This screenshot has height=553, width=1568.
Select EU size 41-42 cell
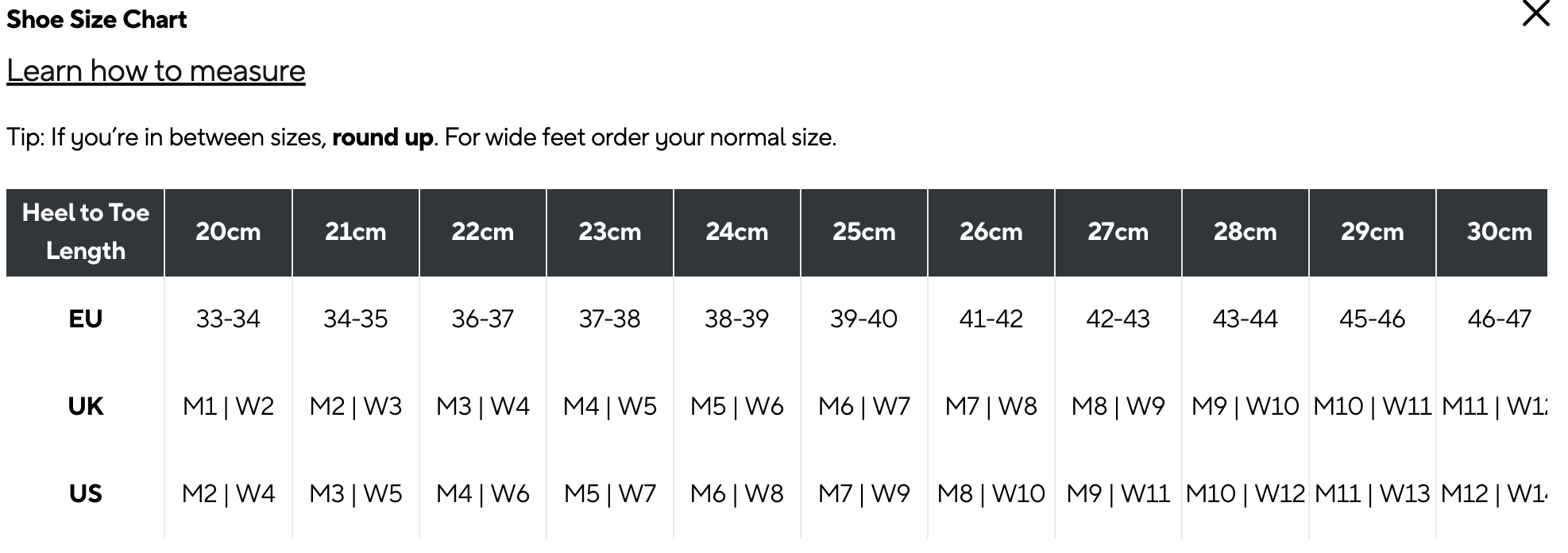(991, 319)
